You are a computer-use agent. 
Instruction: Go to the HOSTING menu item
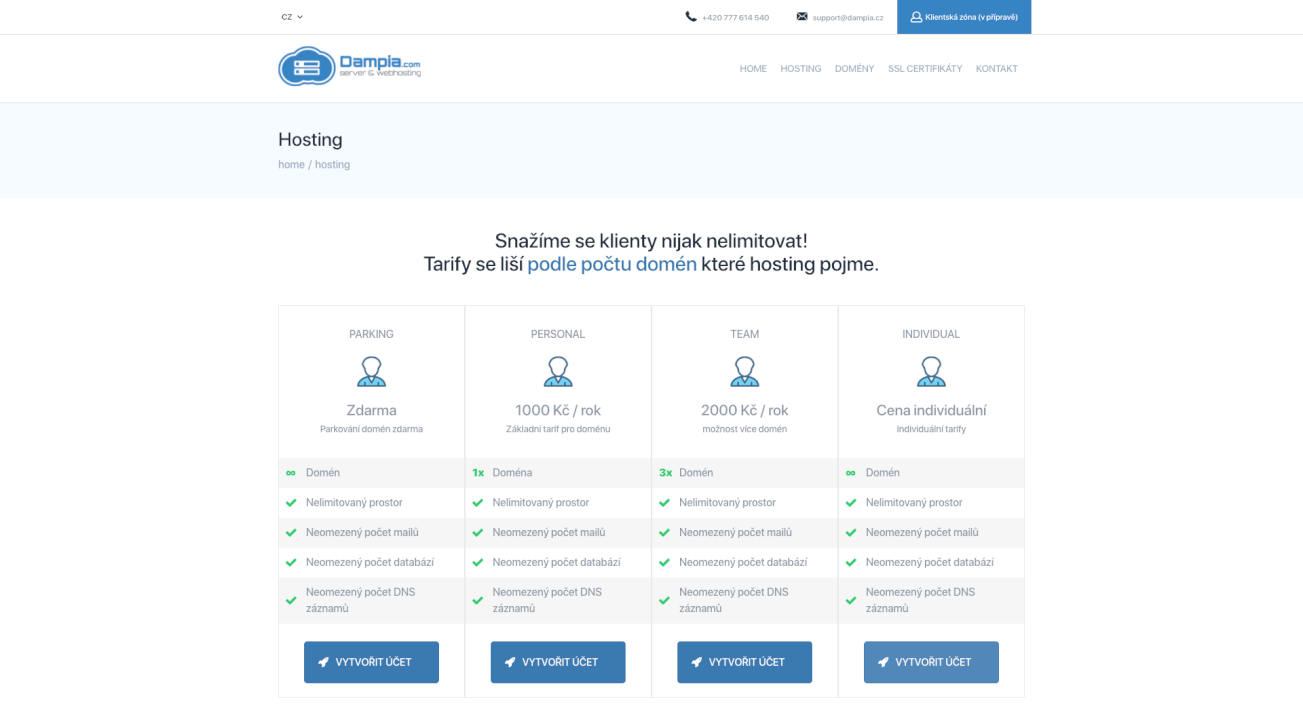pos(800,69)
